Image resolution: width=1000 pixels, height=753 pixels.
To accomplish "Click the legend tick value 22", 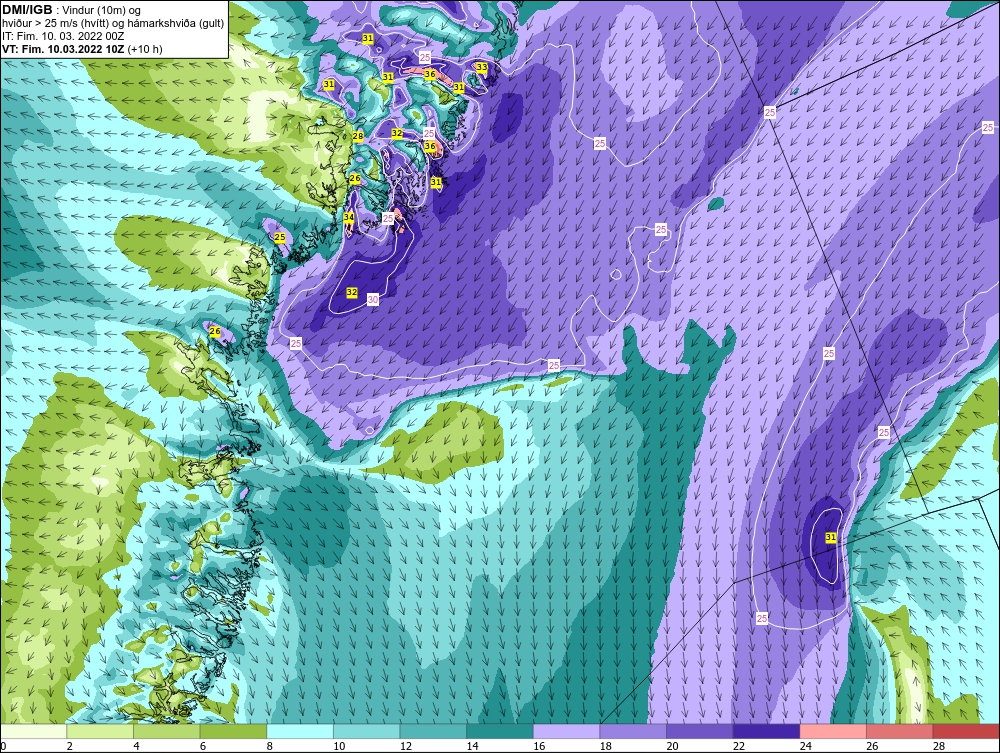I will click(x=739, y=746).
